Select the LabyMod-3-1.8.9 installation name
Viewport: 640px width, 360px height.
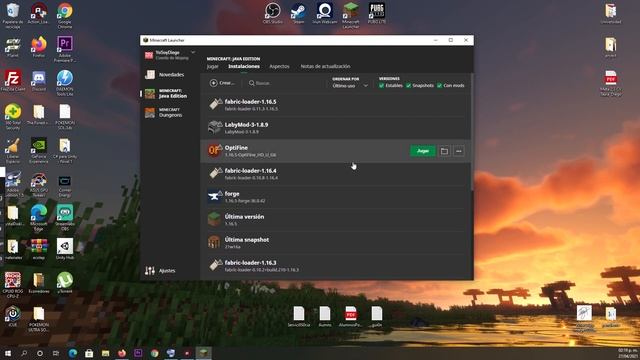click(x=246, y=124)
